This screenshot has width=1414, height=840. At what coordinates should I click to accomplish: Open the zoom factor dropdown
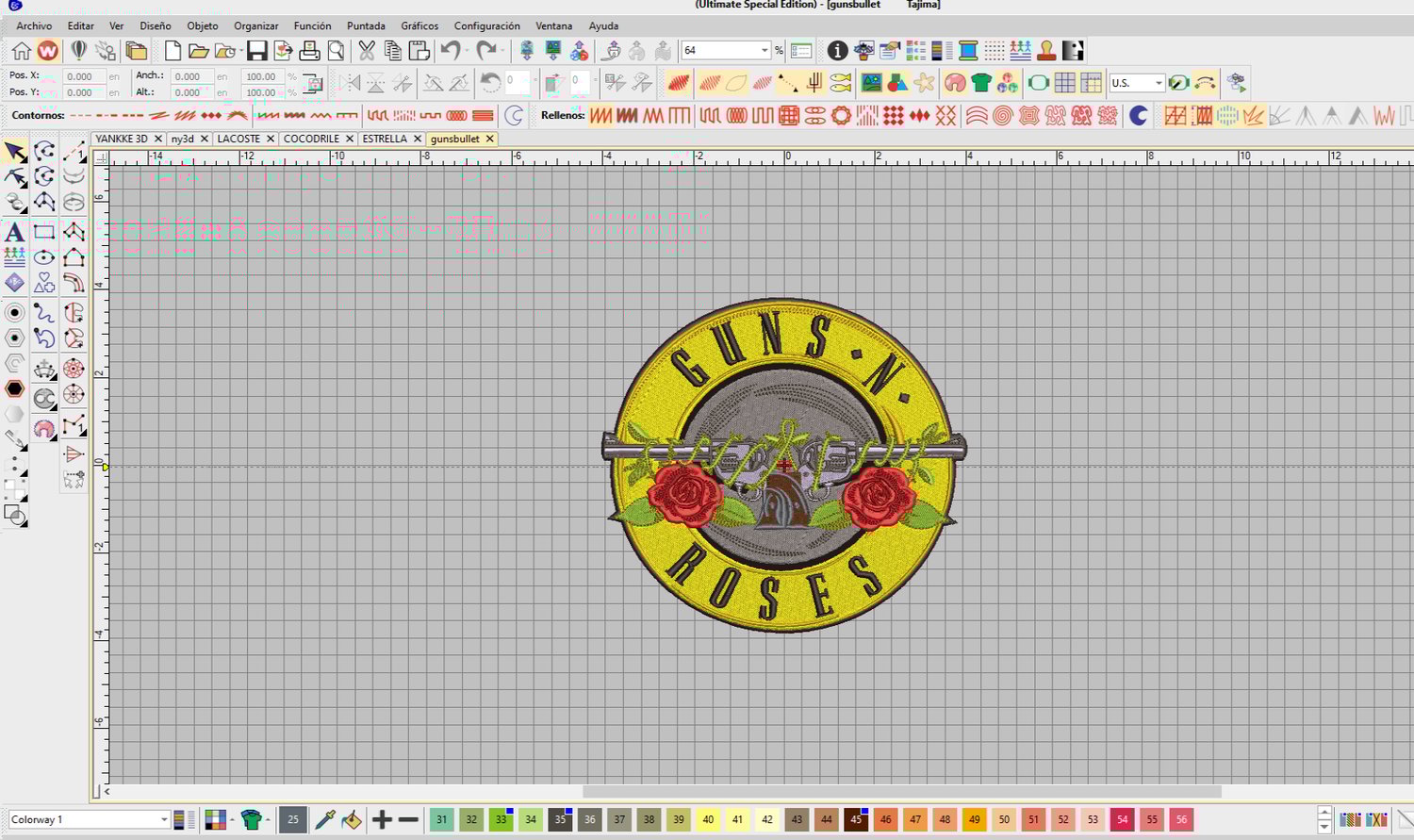[764, 51]
